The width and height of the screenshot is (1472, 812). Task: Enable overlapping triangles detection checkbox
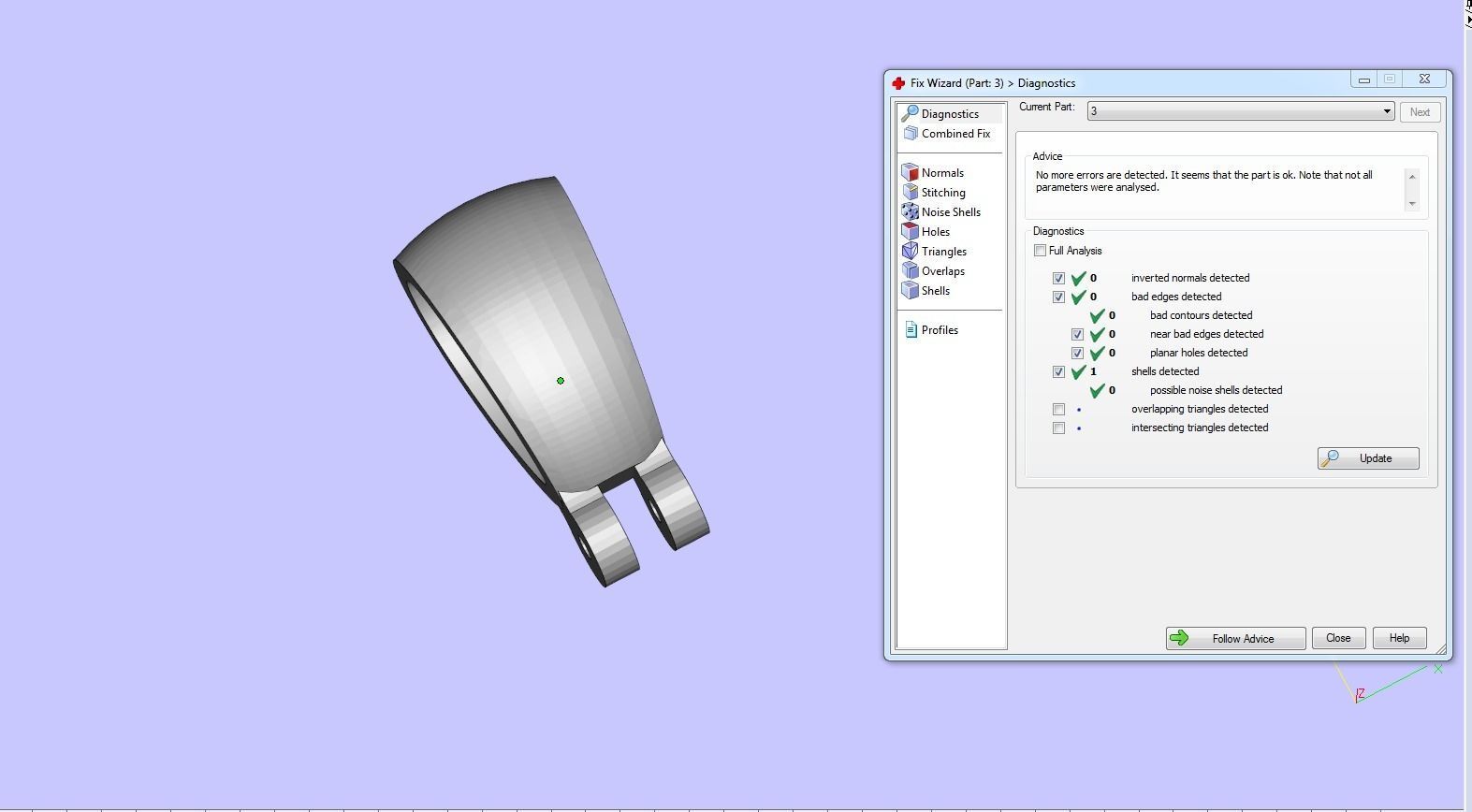click(x=1058, y=409)
